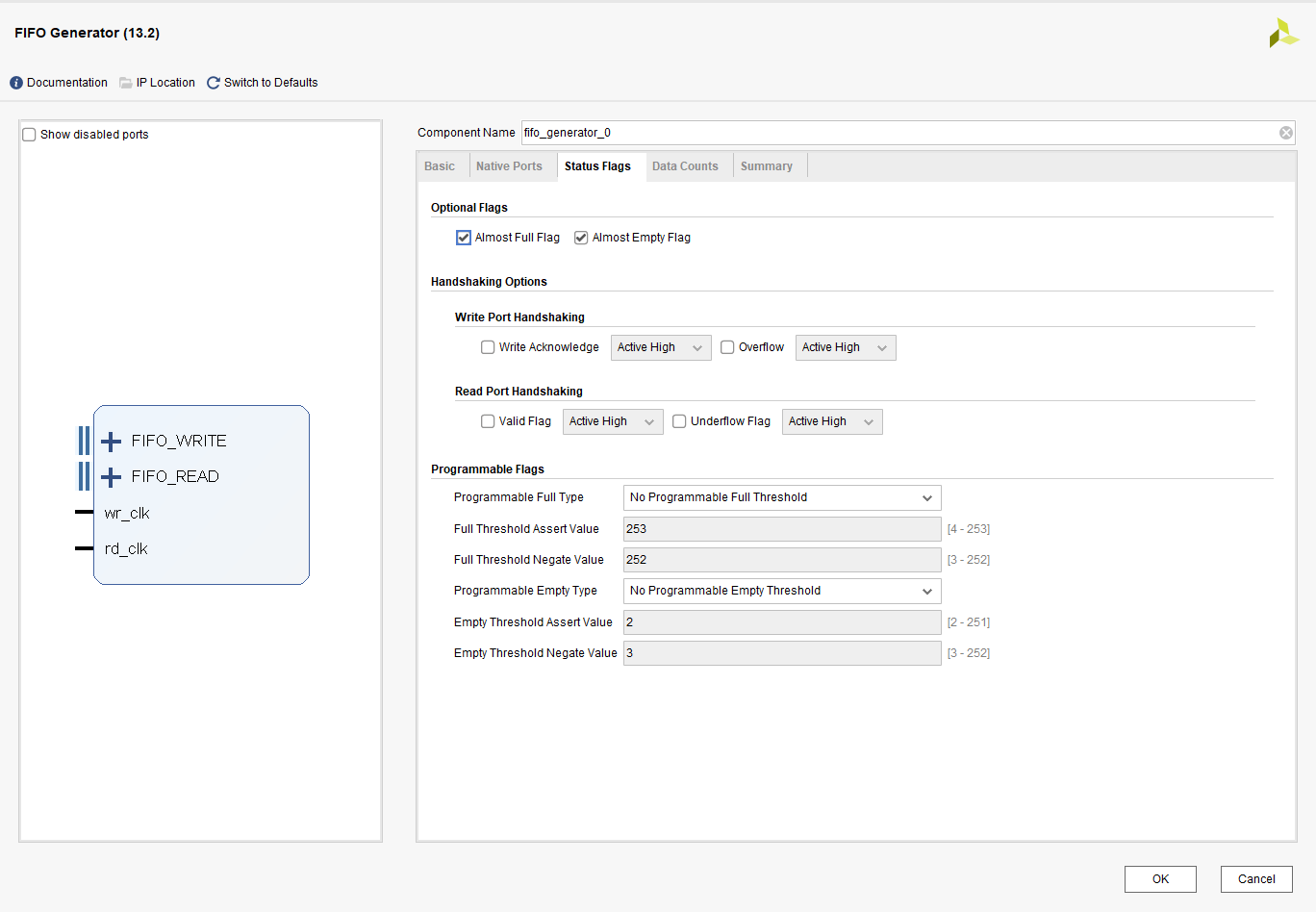Screen dimensions: 1316x912
Task: Click the Empty Threshold Negate Value field
Action: coord(782,653)
